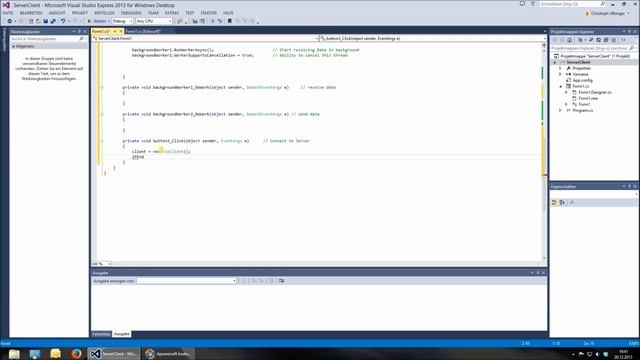The image size is (640, 360).
Task: Open the editor zoom percentage dropdown
Action: pos(101,264)
